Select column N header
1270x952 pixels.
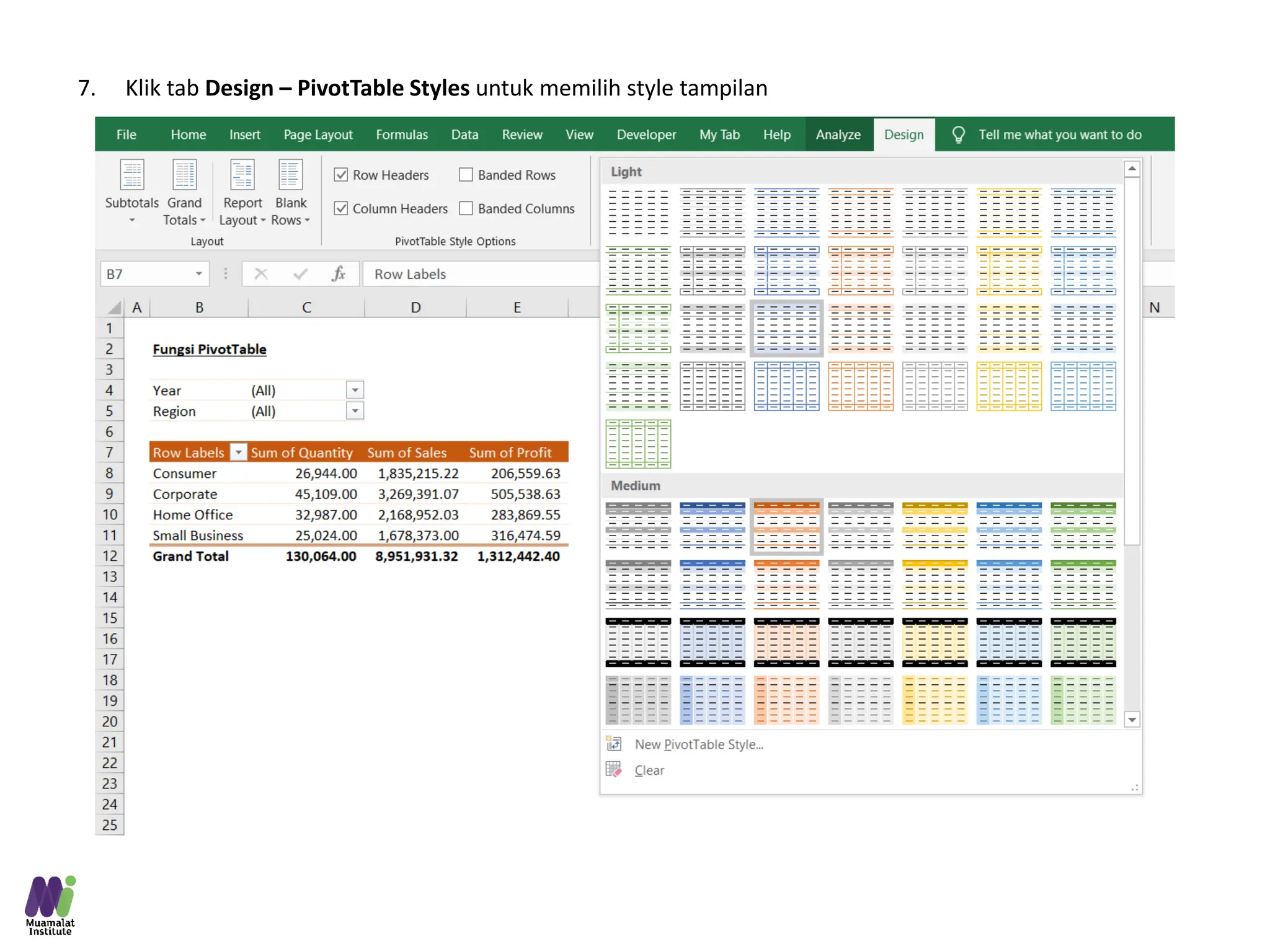1154,307
